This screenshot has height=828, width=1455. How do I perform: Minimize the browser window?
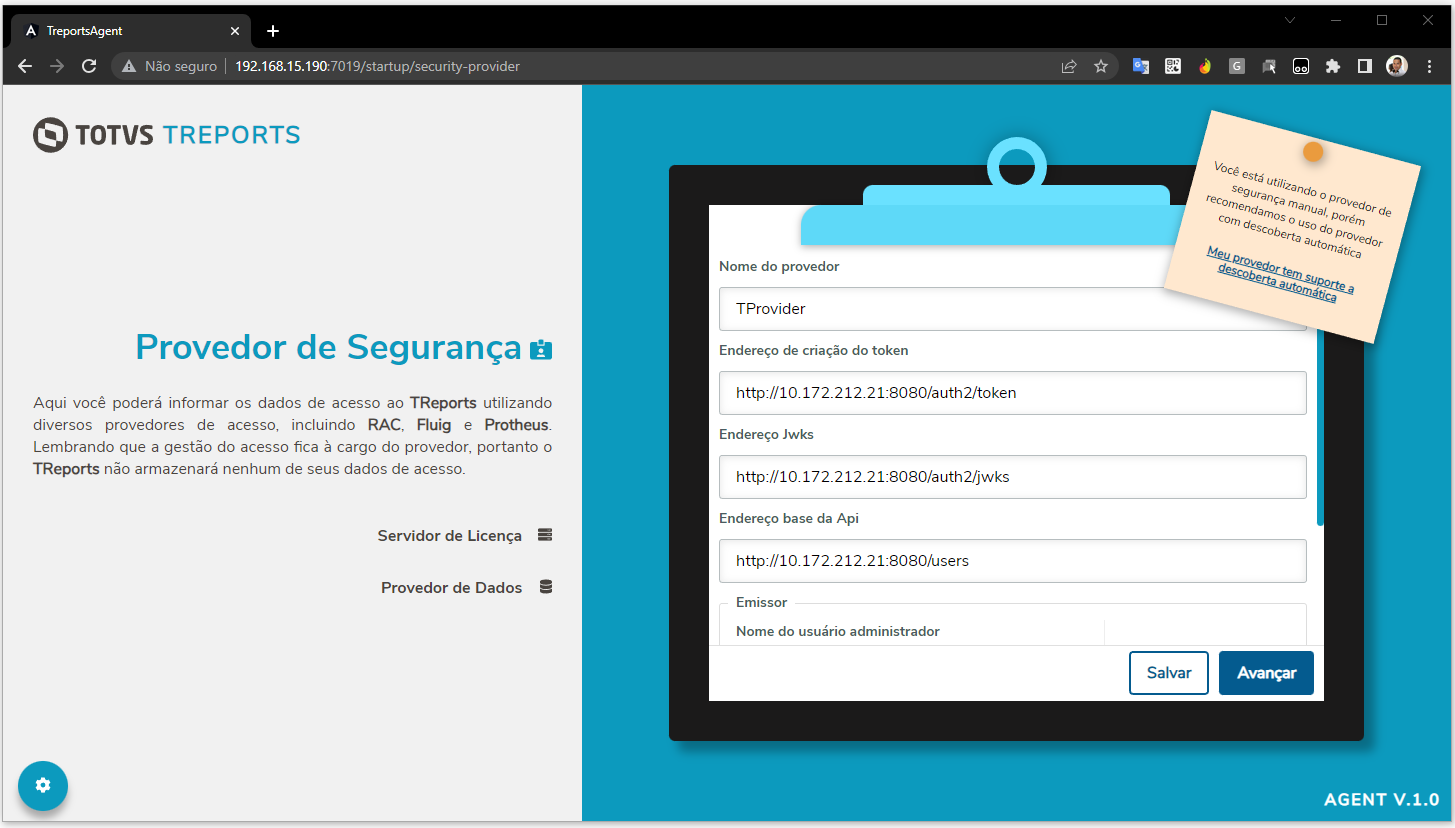click(1336, 20)
